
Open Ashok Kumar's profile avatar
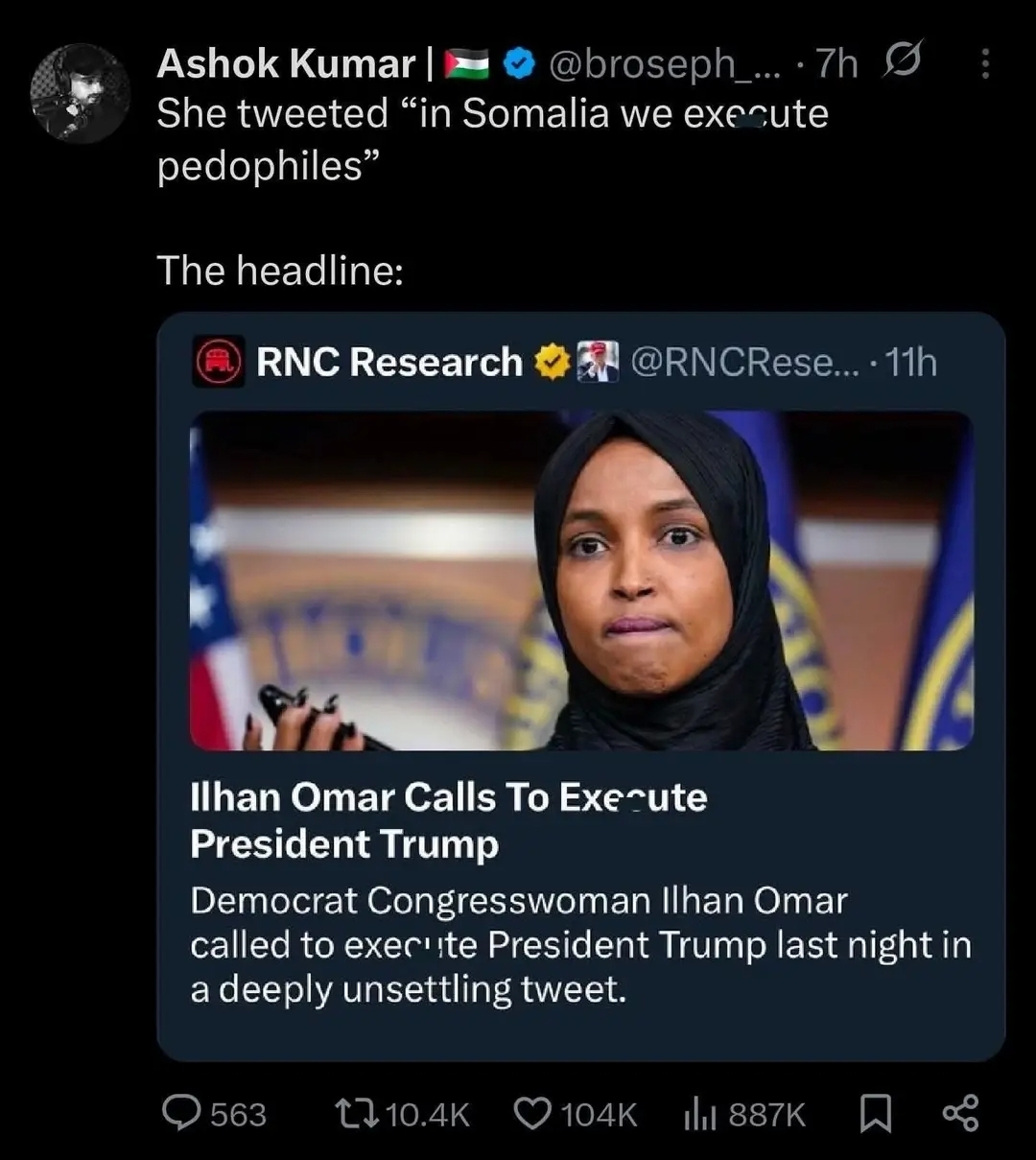click(79, 93)
